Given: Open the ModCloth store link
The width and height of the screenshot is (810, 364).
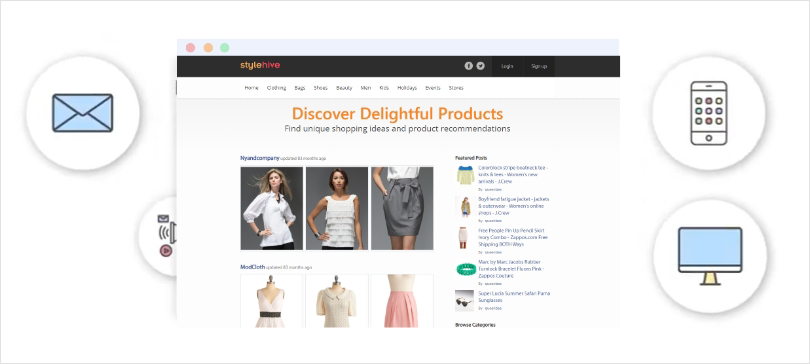Looking at the screenshot, I should point(253,267).
